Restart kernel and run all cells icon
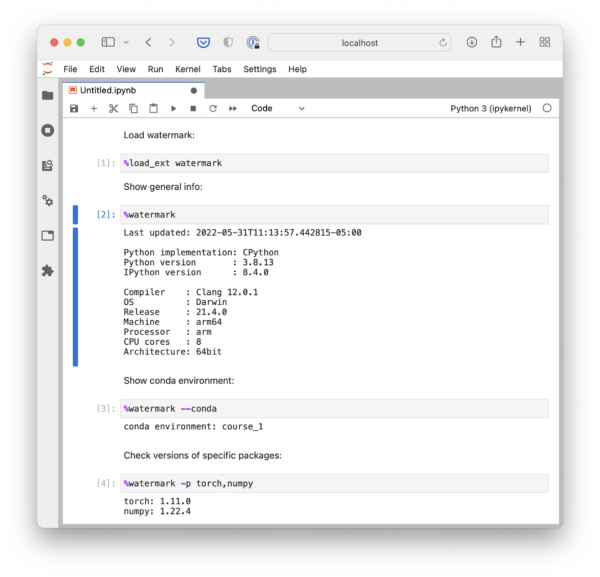 coord(233,108)
